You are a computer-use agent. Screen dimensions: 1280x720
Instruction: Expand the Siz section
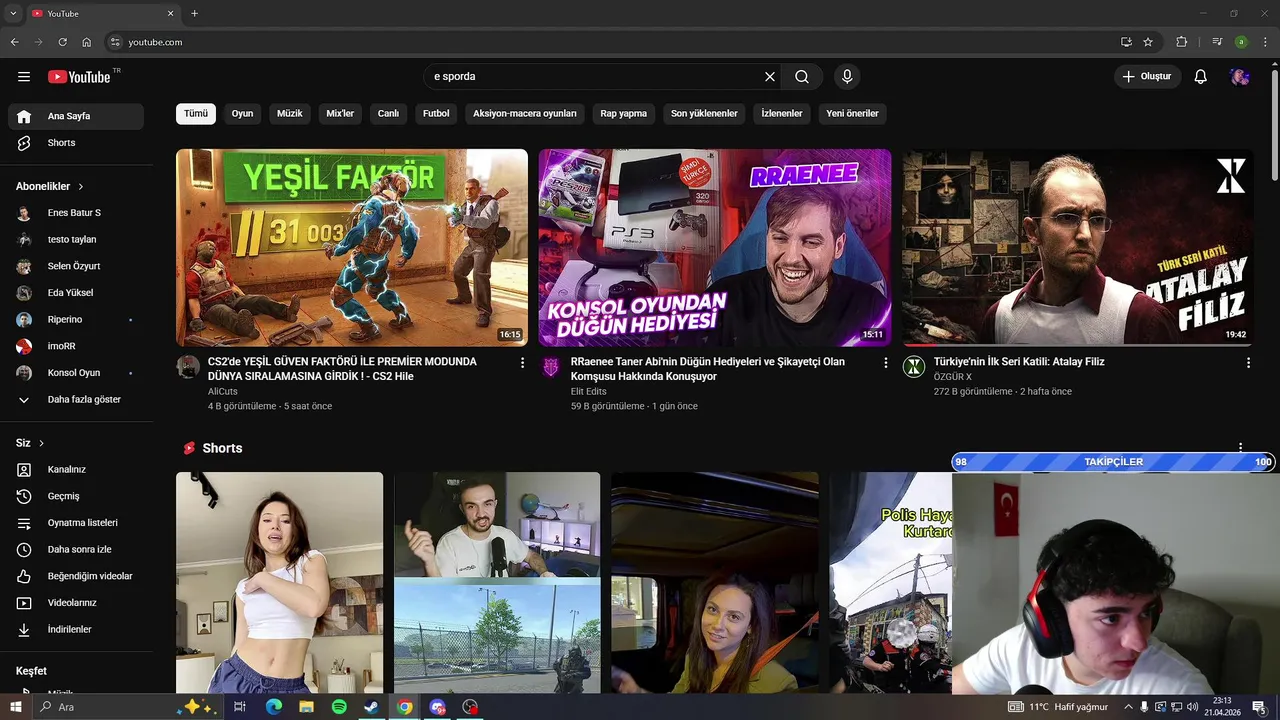(30, 443)
